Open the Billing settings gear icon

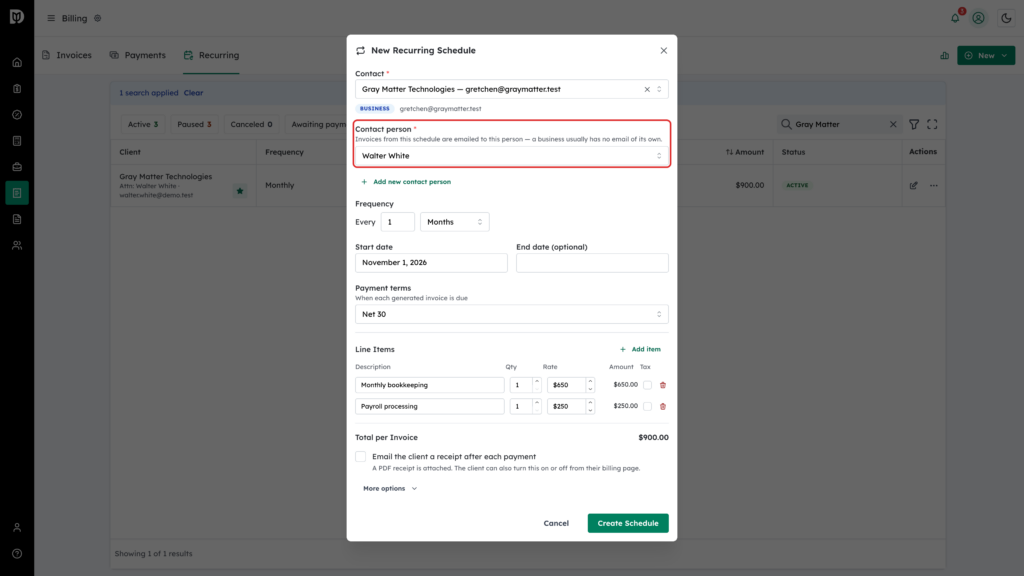[97, 18]
